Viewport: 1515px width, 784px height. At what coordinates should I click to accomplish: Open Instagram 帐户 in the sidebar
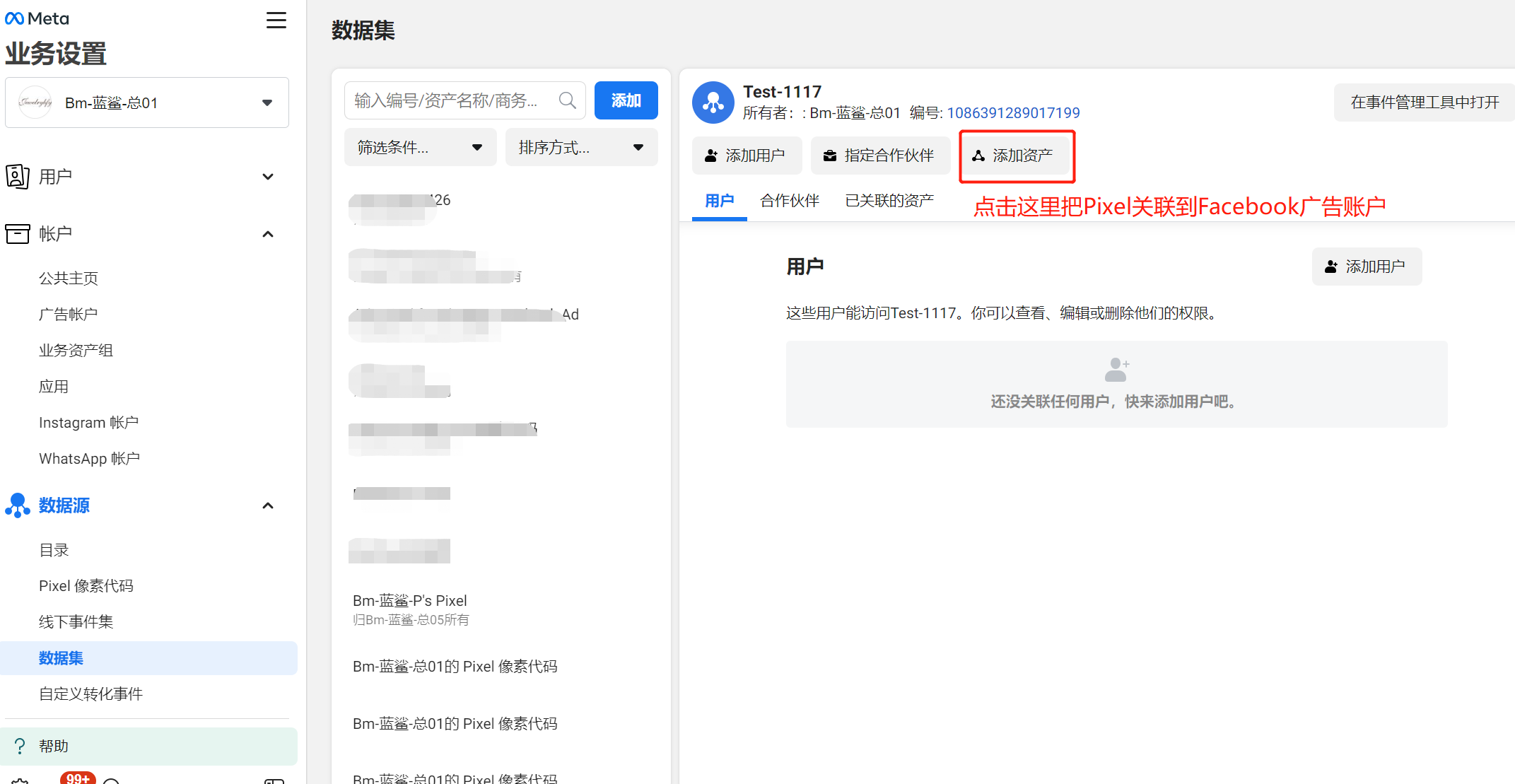88,422
